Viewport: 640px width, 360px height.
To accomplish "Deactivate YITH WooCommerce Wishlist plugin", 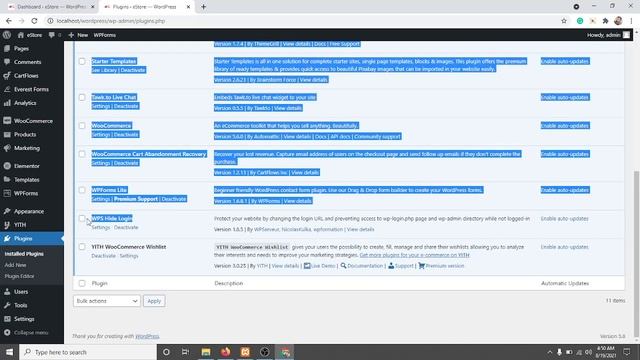I will [x=103, y=256].
